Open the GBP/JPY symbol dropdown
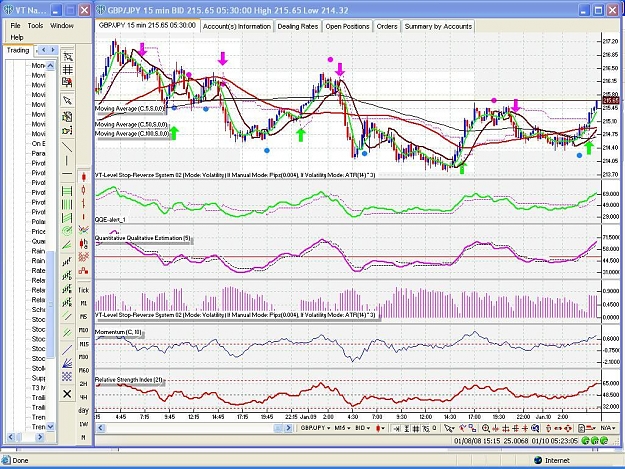The width and height of the screenshot is (625, 469). (x=315, y=428)
